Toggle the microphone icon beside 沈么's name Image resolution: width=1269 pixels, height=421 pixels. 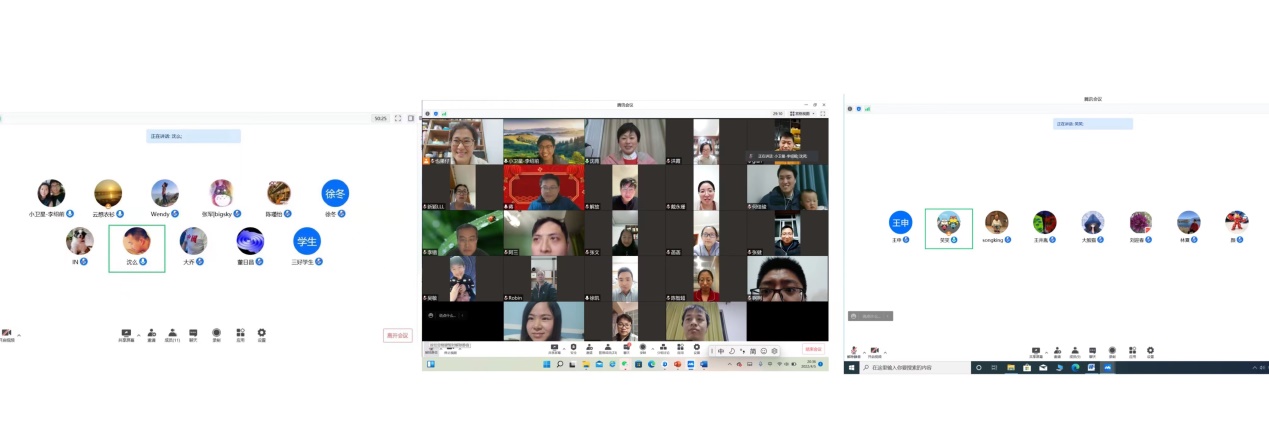coord(143,262)
